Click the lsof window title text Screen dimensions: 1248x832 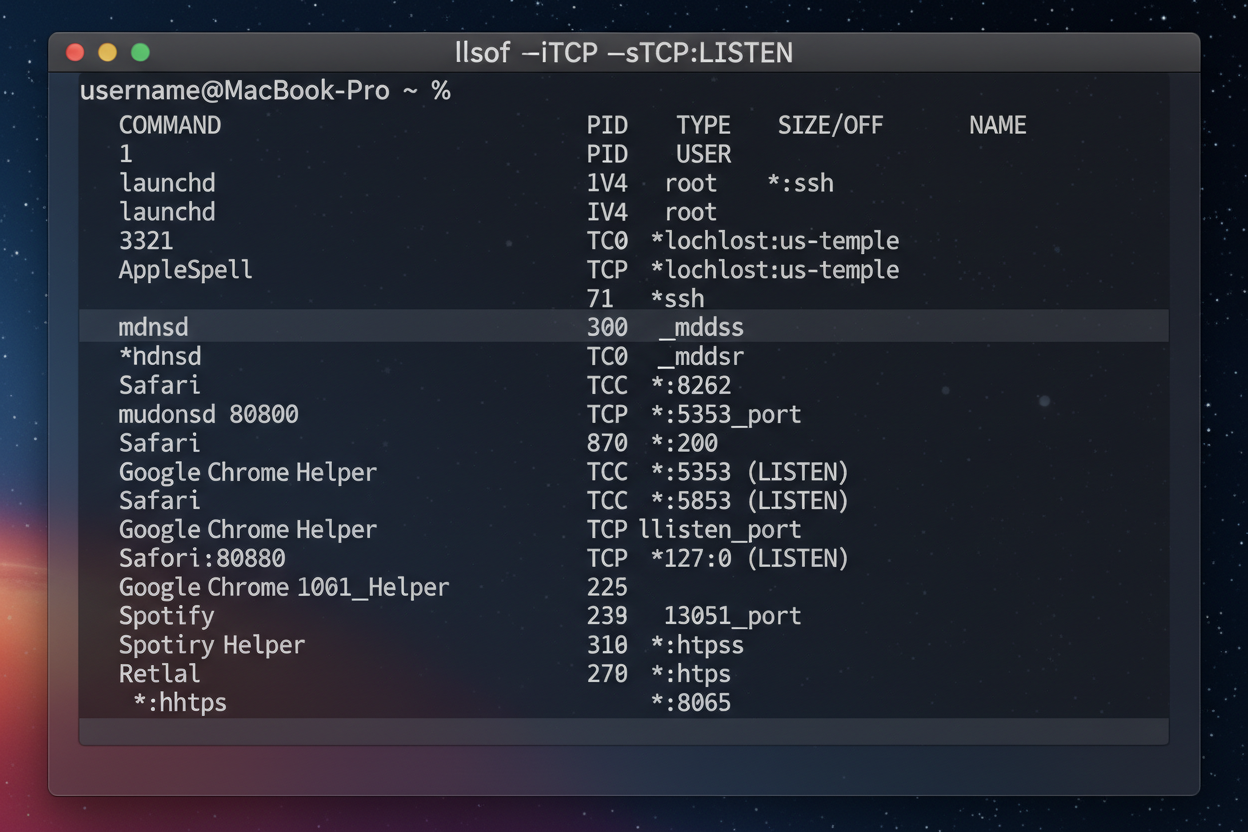coord(623,52)
